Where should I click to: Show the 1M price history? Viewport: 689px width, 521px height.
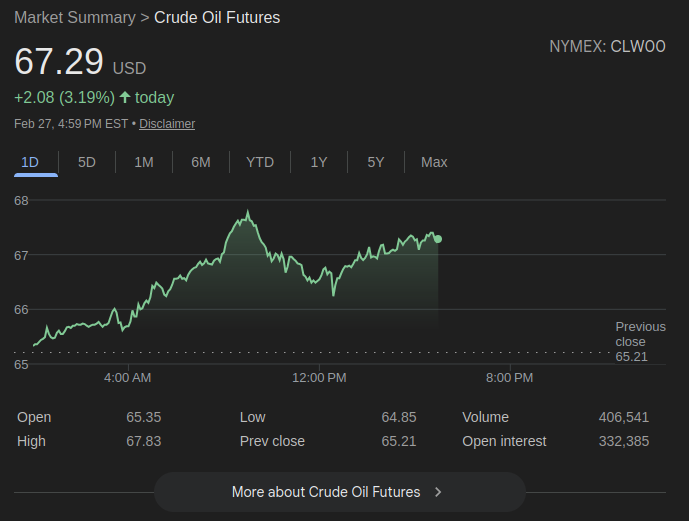point(144,162)
